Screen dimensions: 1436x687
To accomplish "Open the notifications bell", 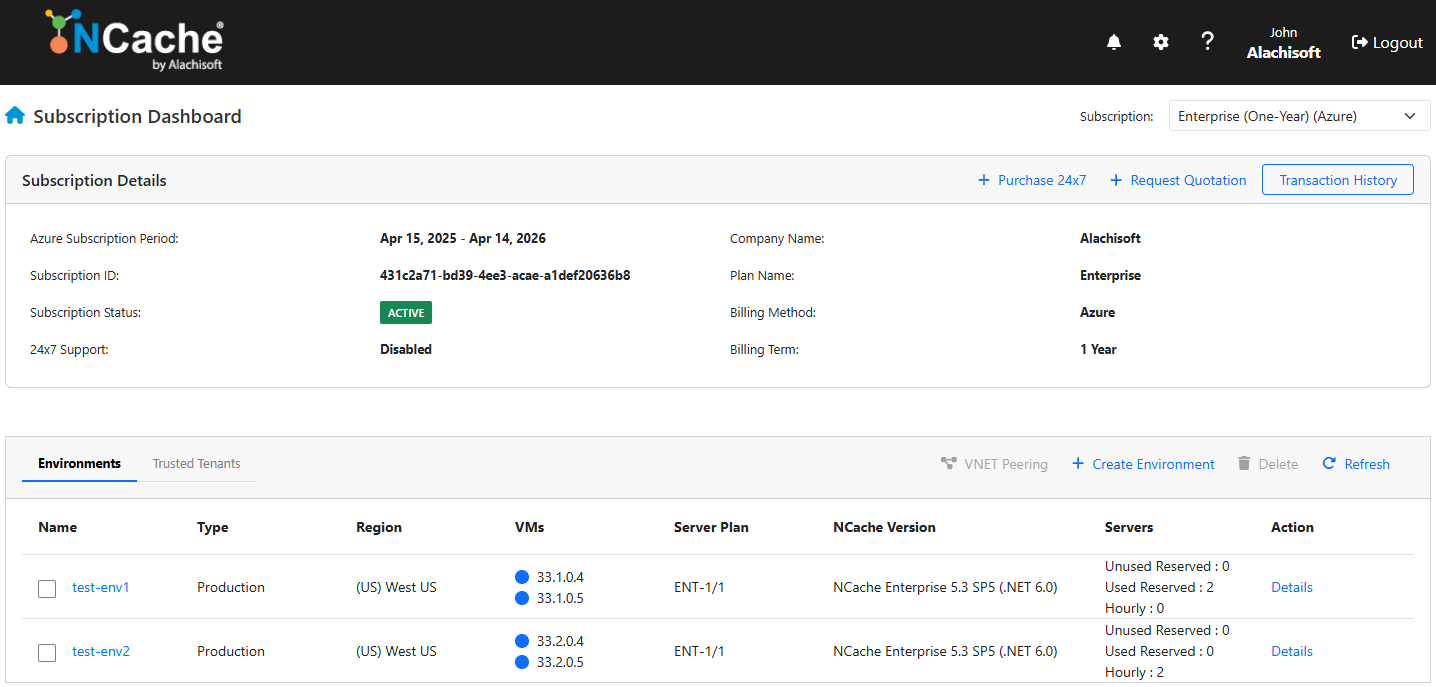I will [1114, 42].
